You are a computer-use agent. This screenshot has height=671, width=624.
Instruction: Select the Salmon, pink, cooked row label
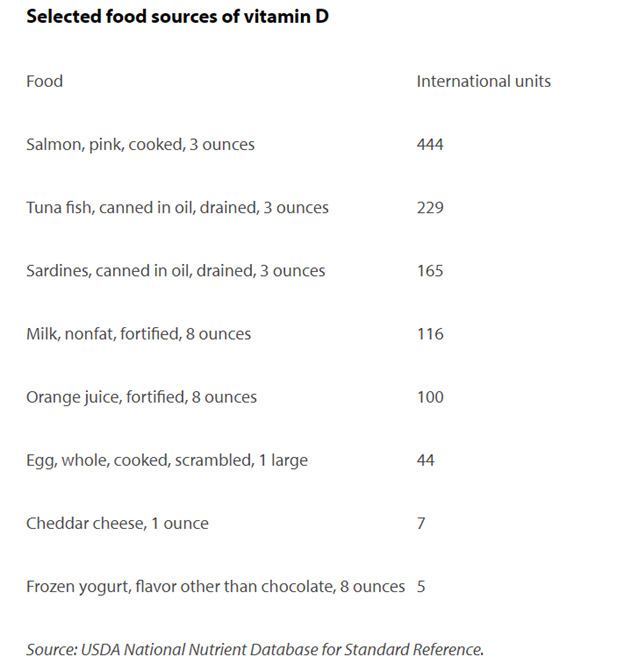point(140,144)
